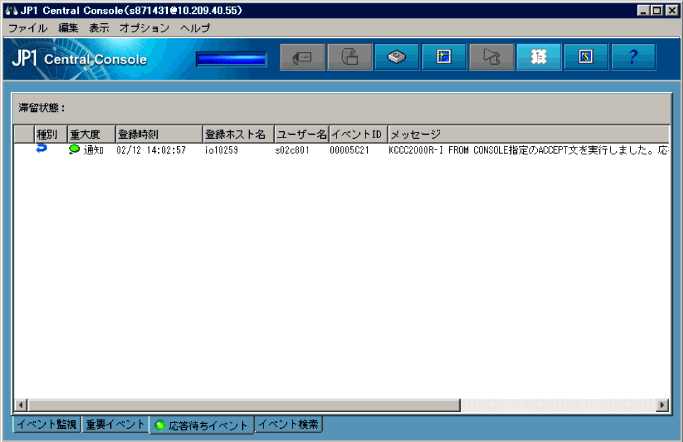Click the white puzzle-grid toolbar icon
The height and width of the screenshot is (442, 683).
[538, 57]
